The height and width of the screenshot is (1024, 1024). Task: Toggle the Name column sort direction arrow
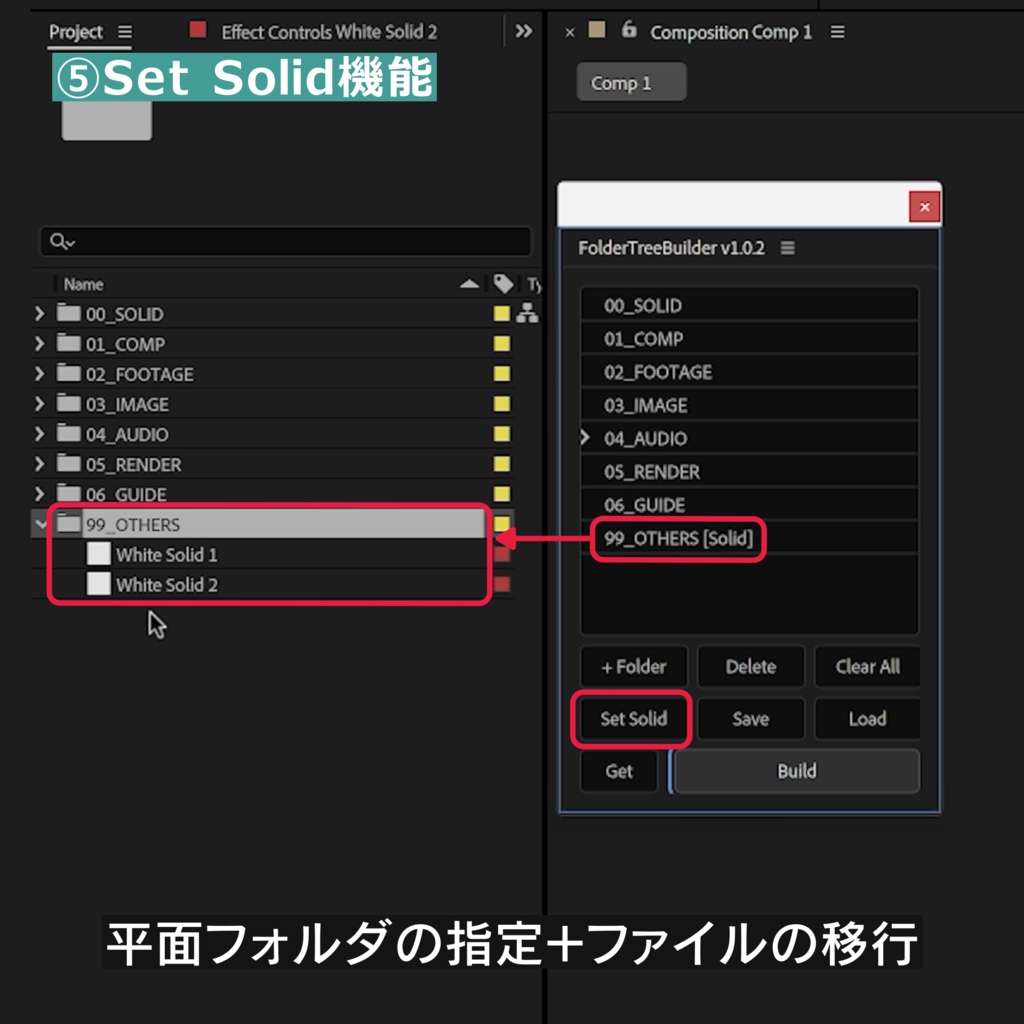click(x=470, y=284)
